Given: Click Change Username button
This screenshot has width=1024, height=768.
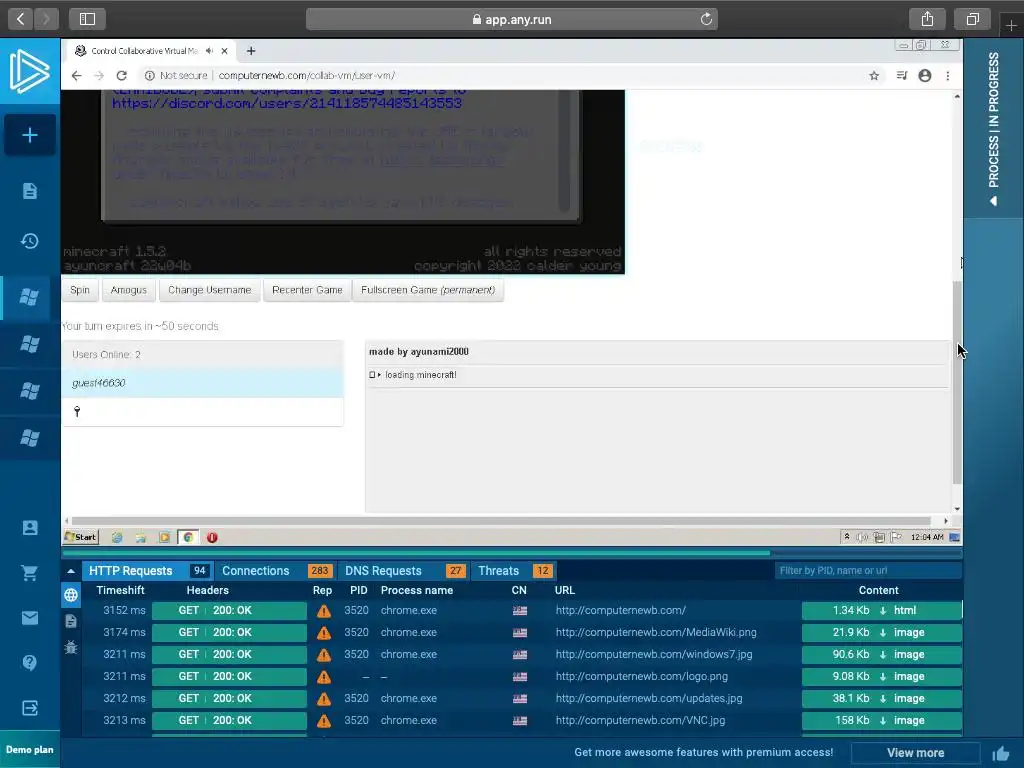Looking at the screenshot, I should (210, 290).
